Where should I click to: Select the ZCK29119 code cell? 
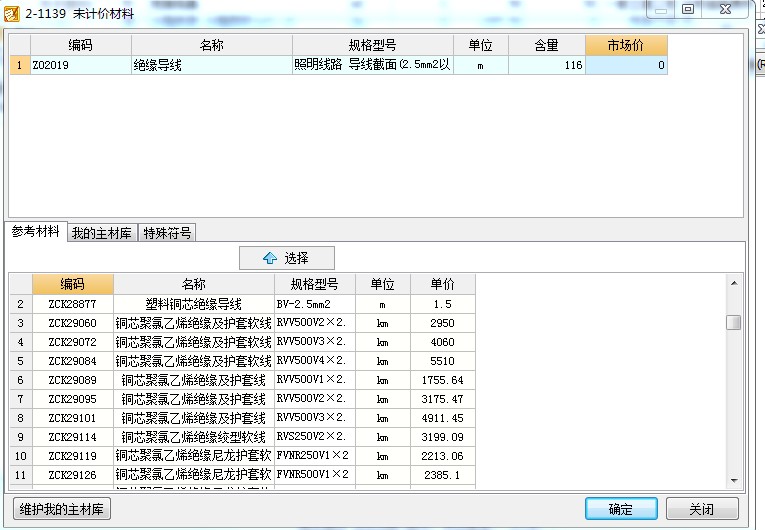tap(73, 456)
